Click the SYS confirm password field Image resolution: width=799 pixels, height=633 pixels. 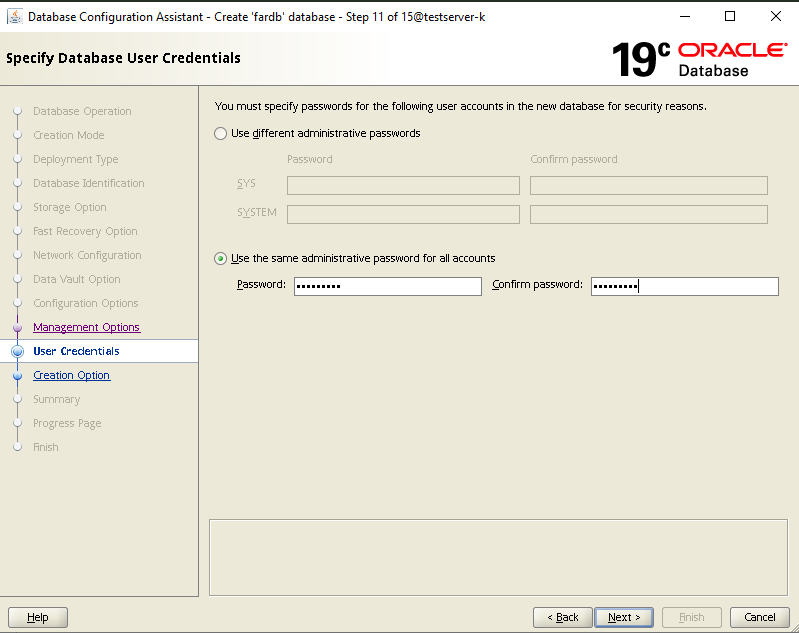point(649,186)
